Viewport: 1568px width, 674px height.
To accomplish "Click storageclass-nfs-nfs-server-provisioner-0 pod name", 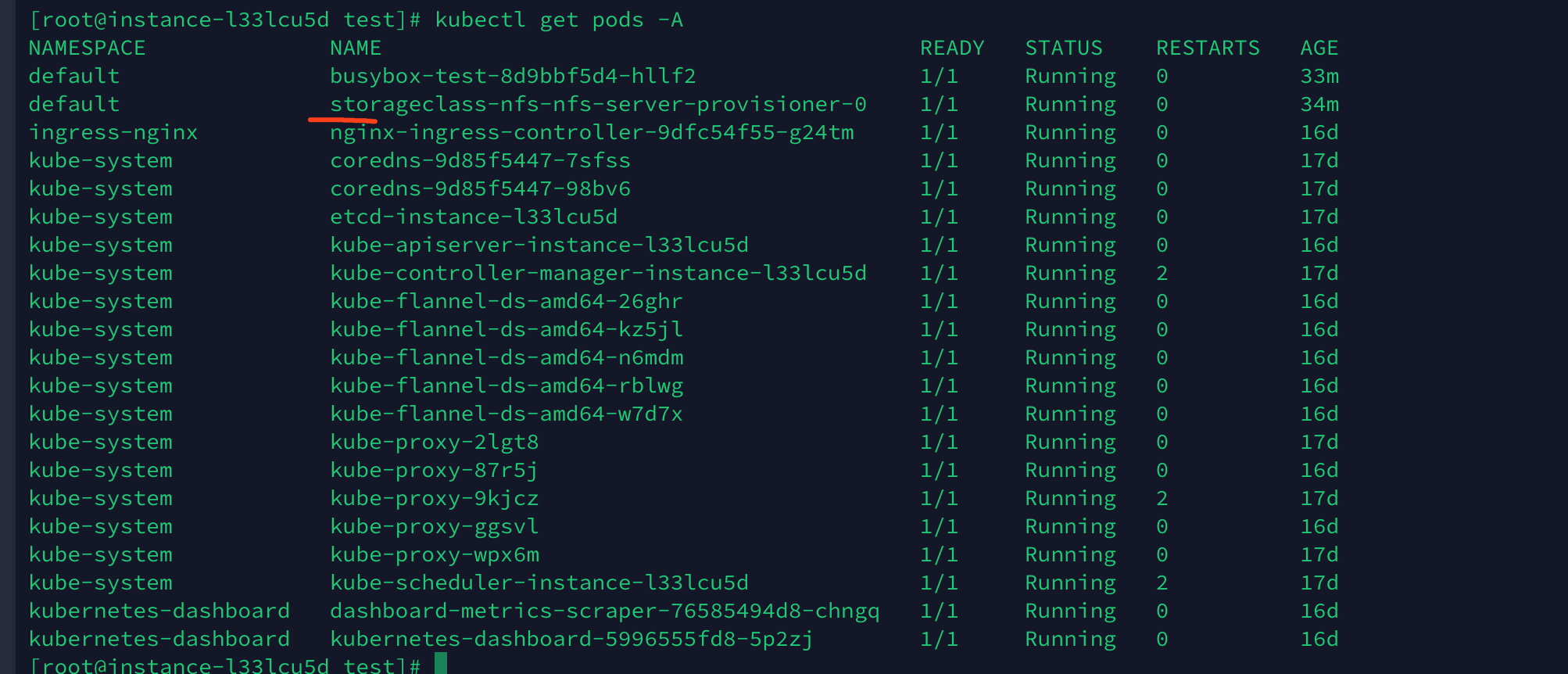I will click(x=598, y=105).
